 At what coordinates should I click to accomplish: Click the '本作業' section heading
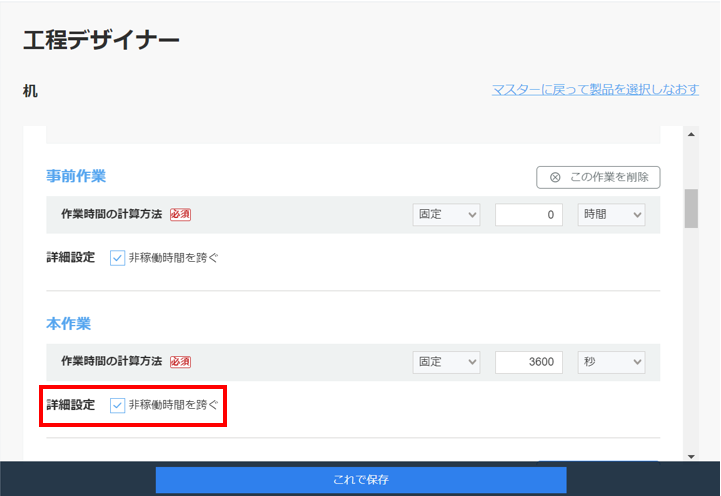tap(69, 324)
